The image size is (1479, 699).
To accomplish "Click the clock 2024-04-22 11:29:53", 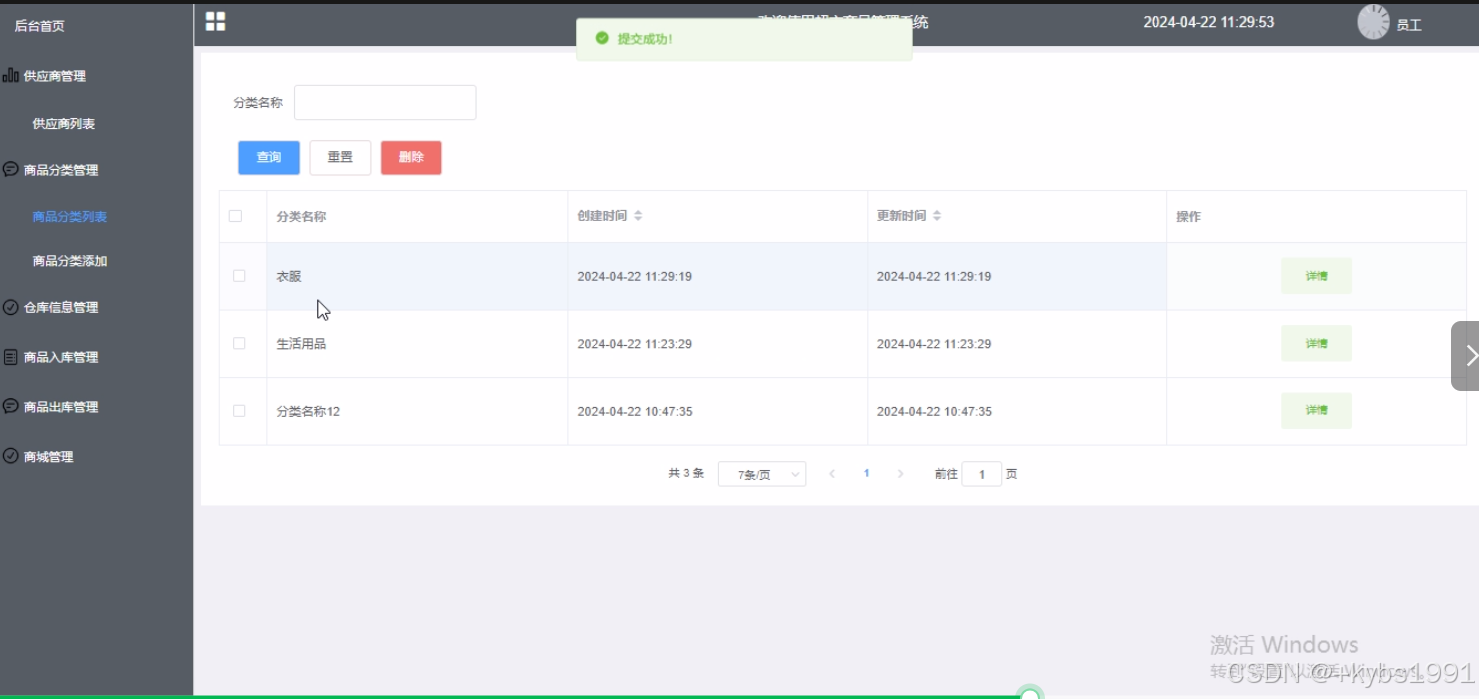I will coord(1208,22).
